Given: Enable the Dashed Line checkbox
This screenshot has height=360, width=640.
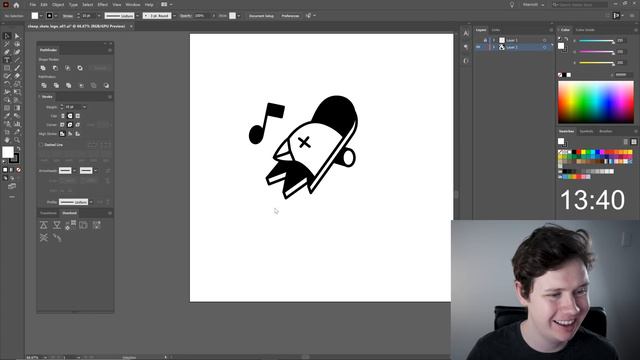Looking at the screenshot, I should (41, 145).
